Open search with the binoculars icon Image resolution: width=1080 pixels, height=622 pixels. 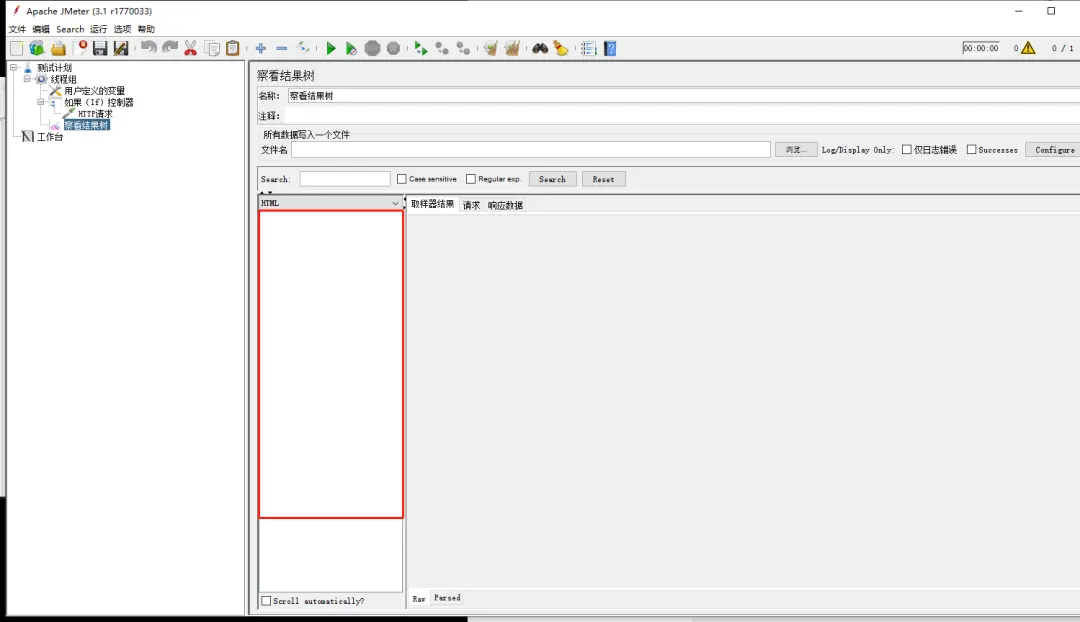[x=540, y=48]
